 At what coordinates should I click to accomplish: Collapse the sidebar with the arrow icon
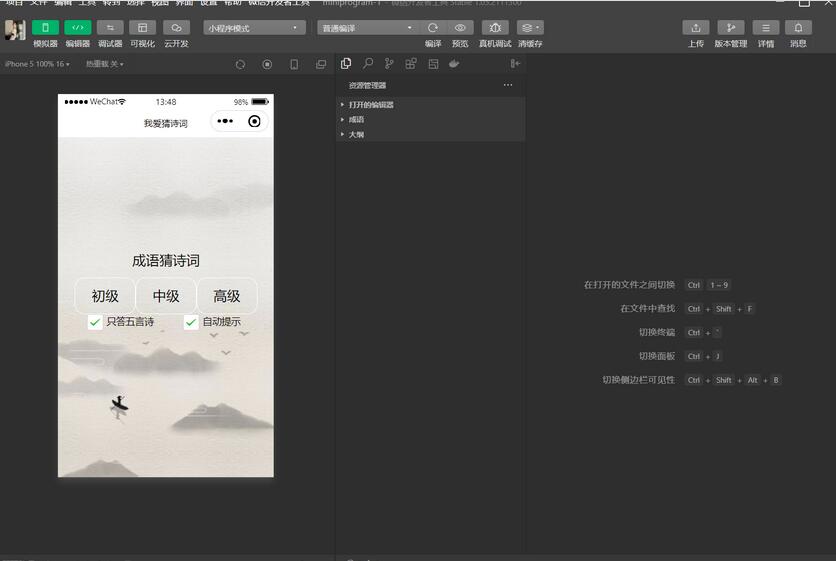tap(515, 63)
